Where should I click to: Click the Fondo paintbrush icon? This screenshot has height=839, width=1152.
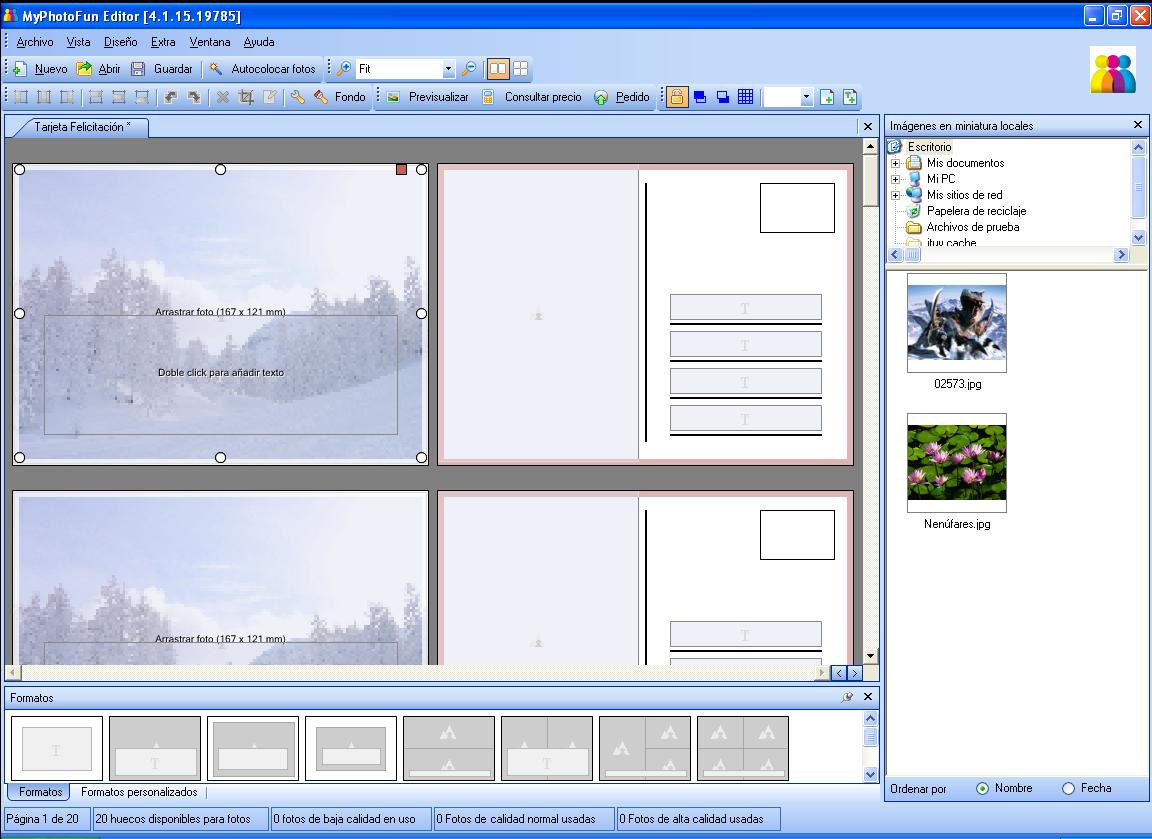(x=321, y=97)
